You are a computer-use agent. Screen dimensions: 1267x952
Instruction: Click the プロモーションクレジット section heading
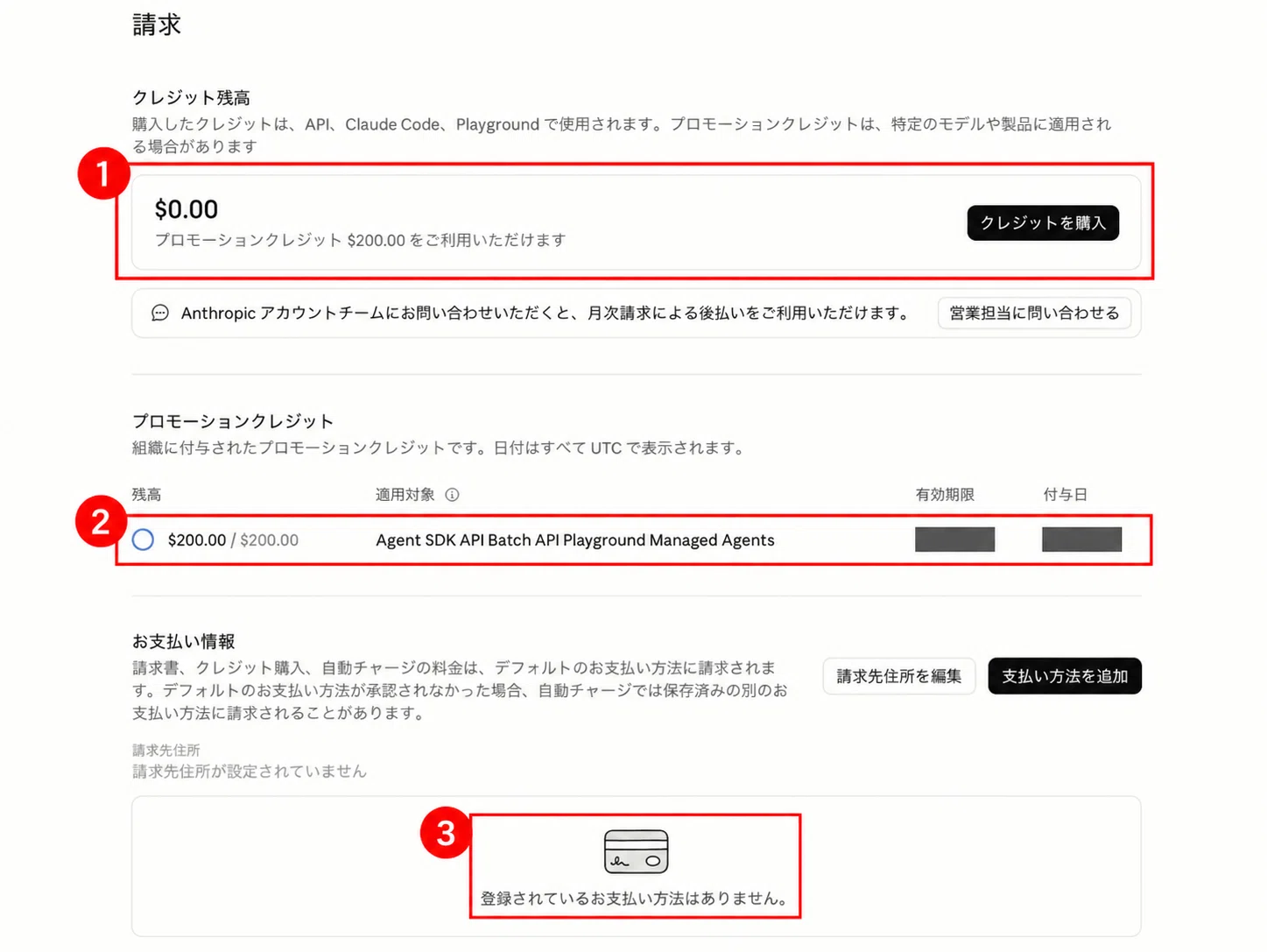[233, 421]
